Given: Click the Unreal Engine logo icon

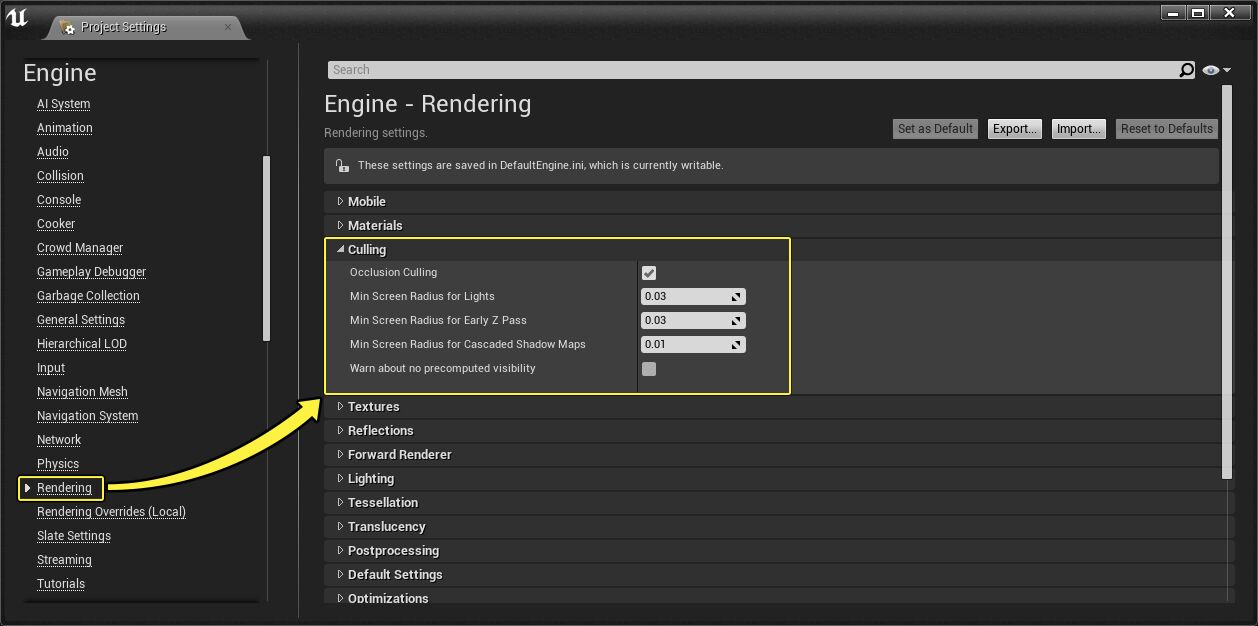Looking at the screenshot, I should coord(17,17).
